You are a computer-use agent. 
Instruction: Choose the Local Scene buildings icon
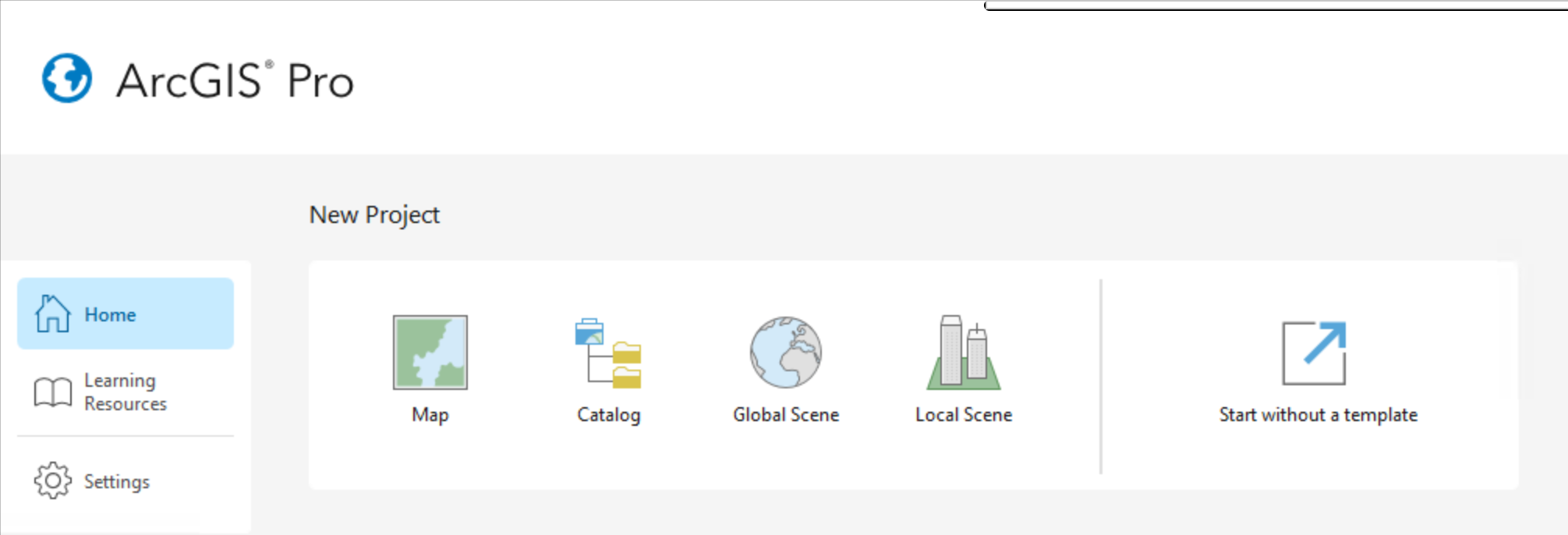(964, 353)
